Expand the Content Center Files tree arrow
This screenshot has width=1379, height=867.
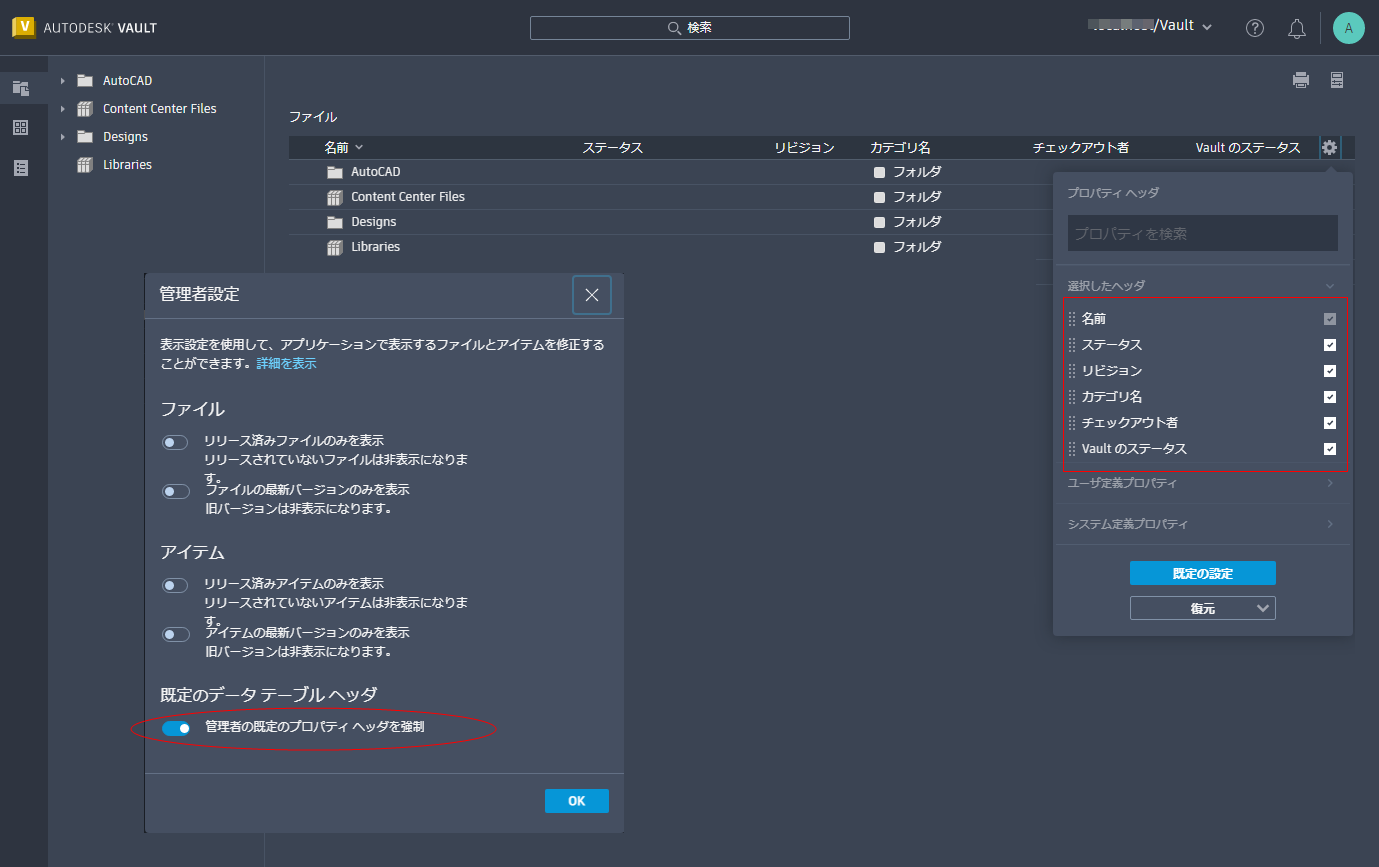(62, 109)
